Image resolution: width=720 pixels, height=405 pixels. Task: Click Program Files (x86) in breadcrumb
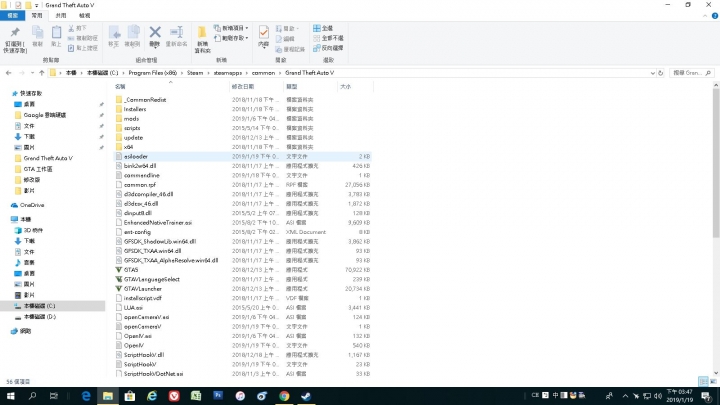coord(152,73)
